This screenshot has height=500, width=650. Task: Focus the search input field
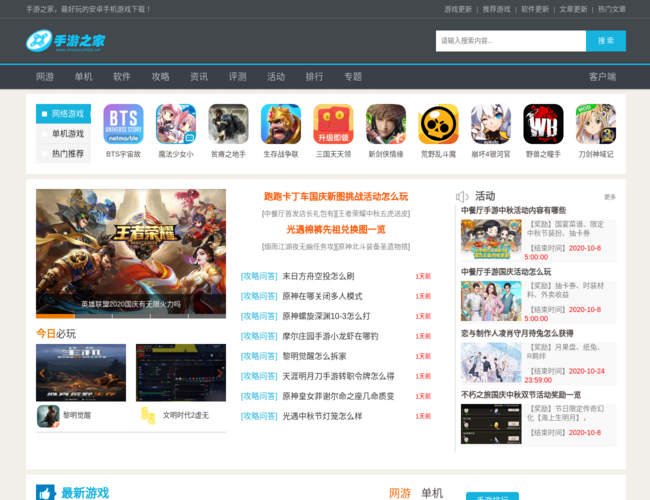[x=511, y=41]
